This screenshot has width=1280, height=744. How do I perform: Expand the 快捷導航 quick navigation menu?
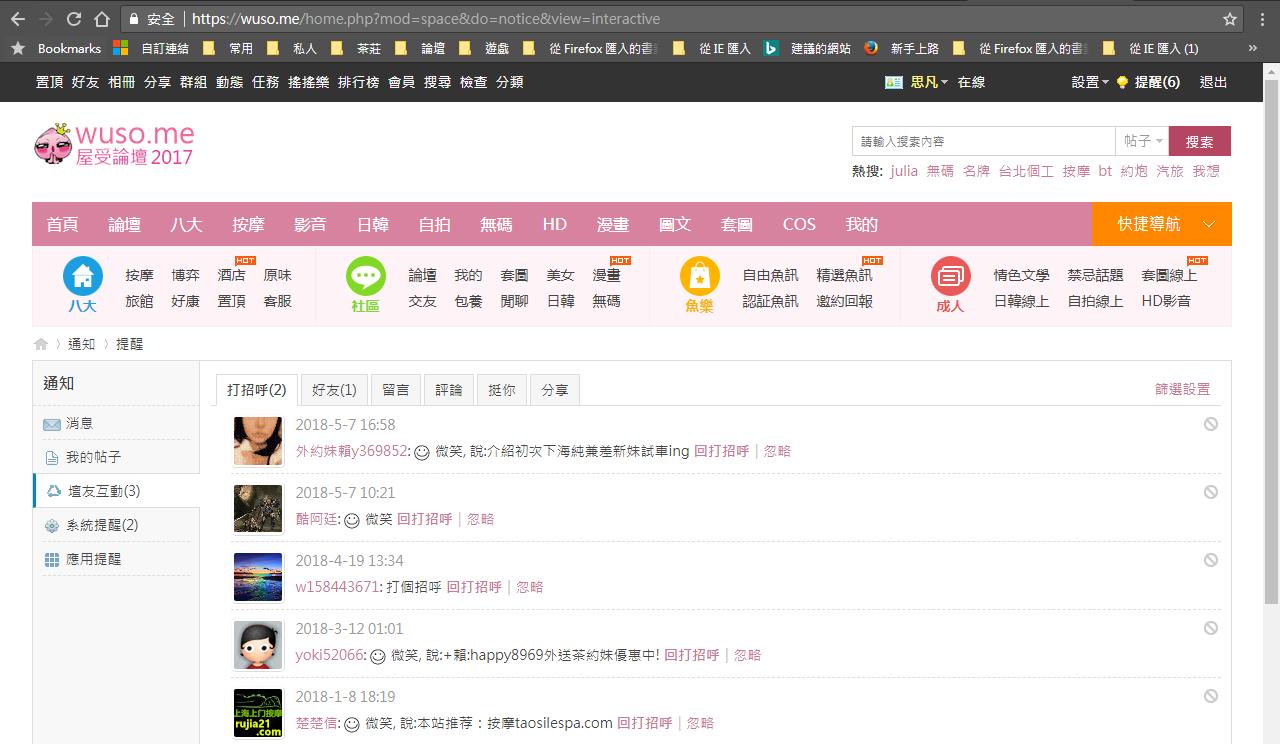pos(1161,224)
